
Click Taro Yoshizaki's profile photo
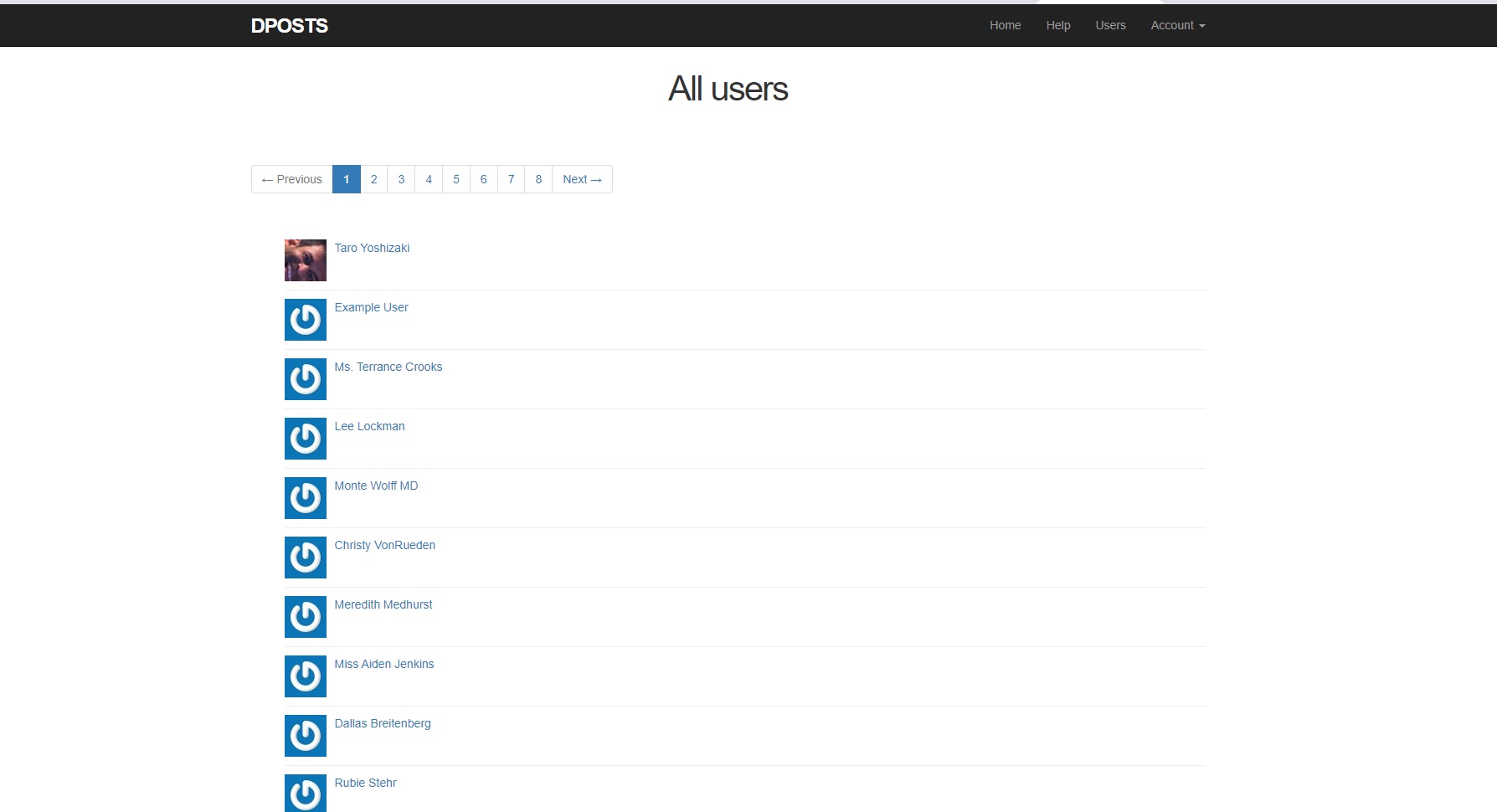[305, 260]
